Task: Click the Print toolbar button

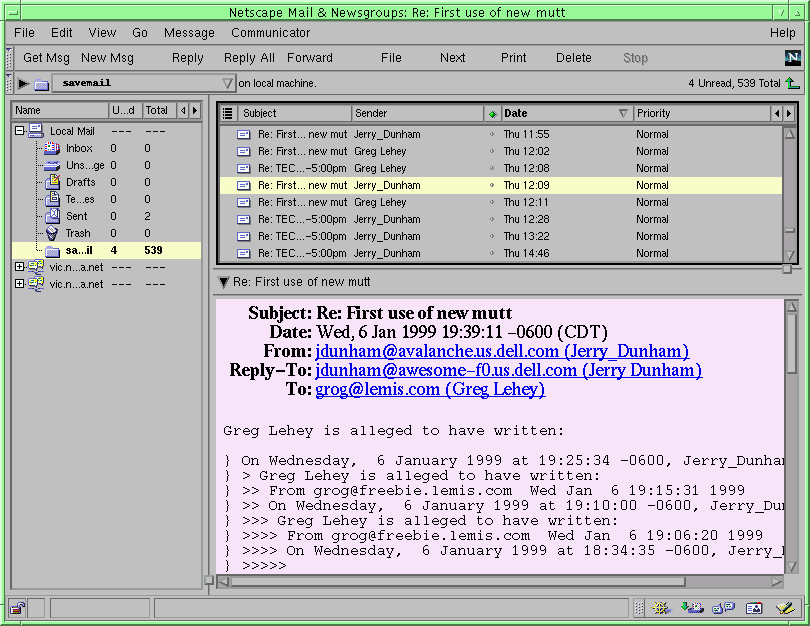Action: [513, 58]
